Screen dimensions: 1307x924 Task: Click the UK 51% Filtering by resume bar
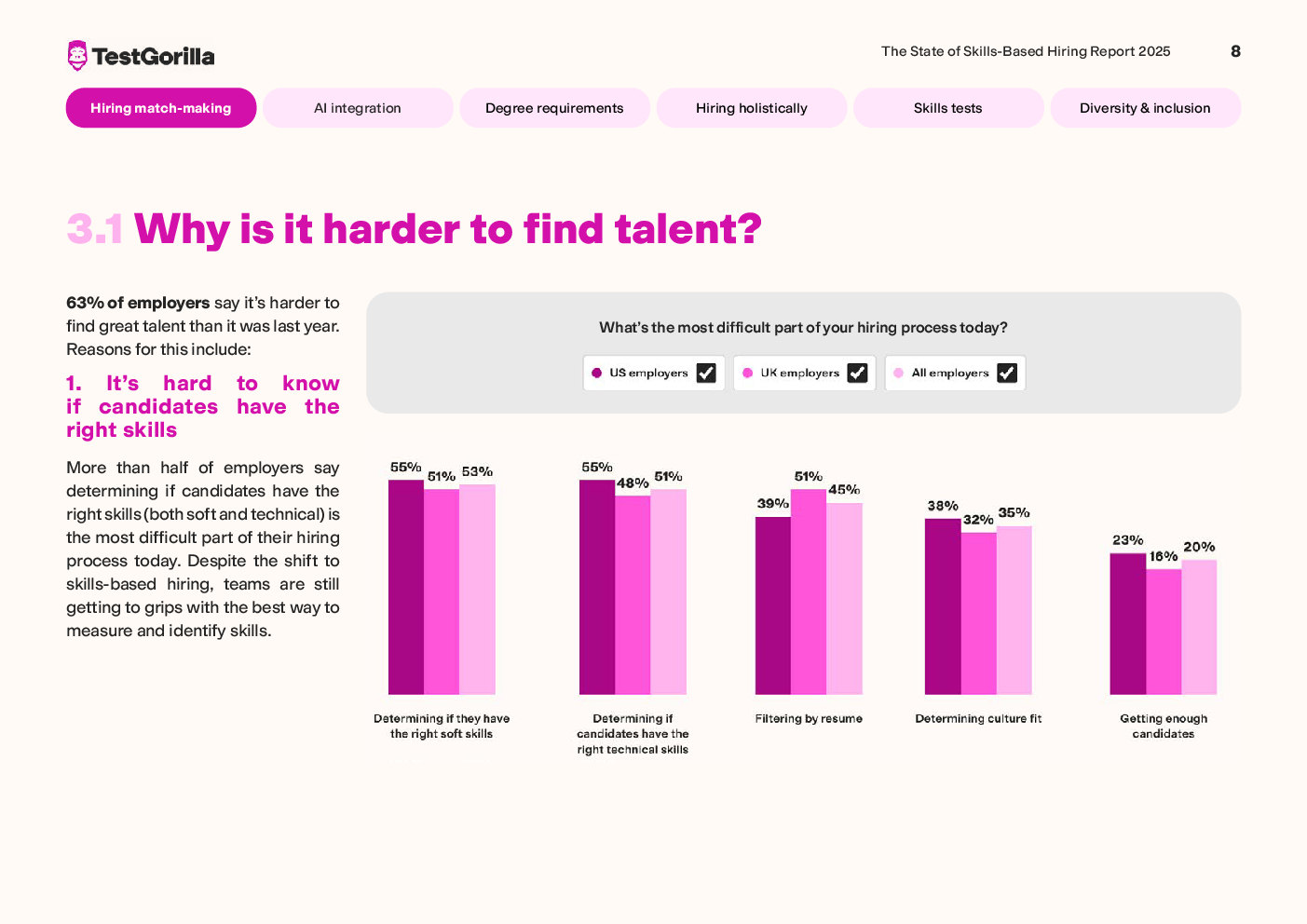tap(809, 591)
